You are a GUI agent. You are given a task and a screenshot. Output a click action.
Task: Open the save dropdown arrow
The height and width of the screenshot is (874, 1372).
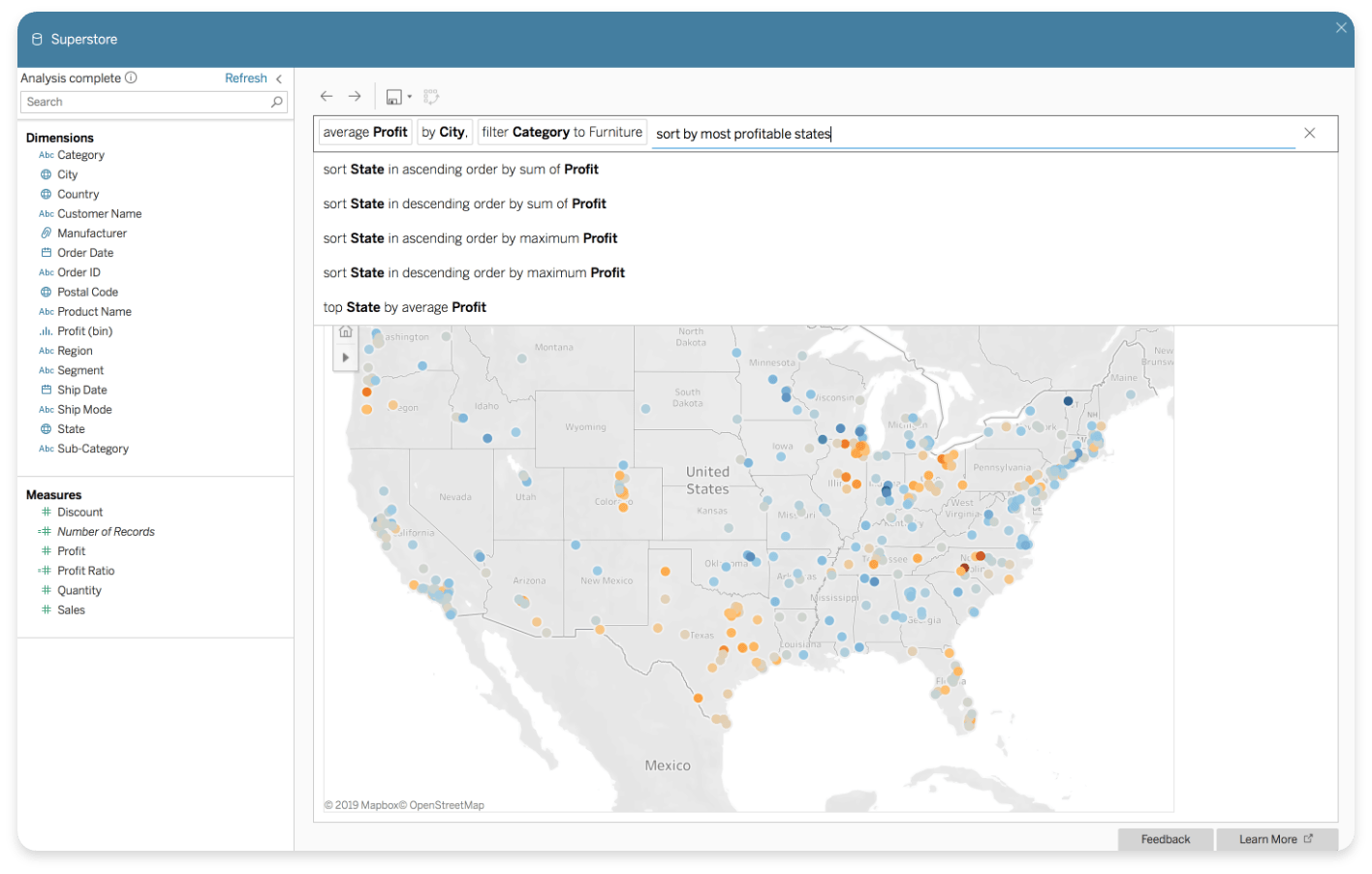point(410,97)
